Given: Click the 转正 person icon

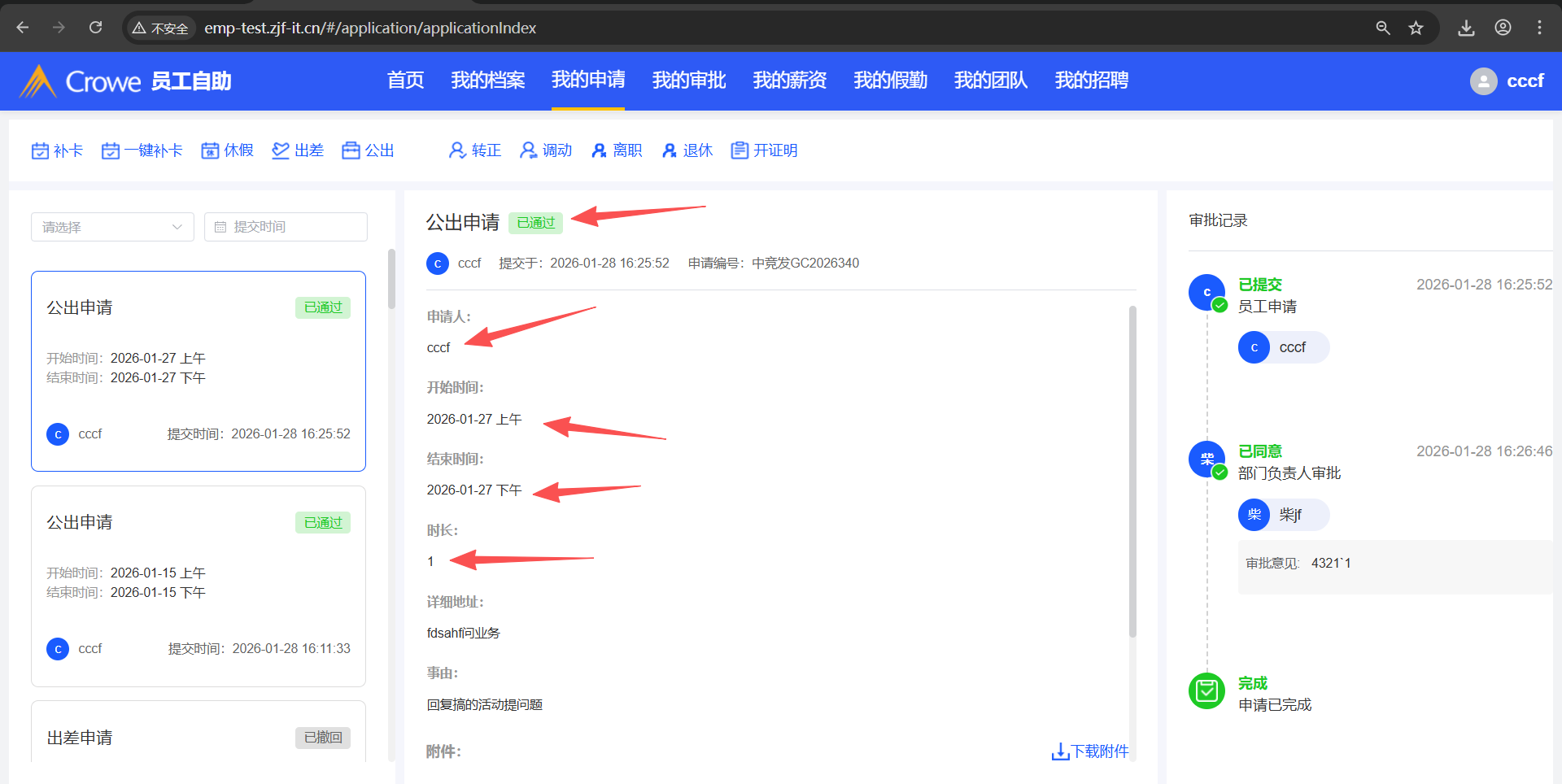Looking at the screenshot, I should (457, 150).
